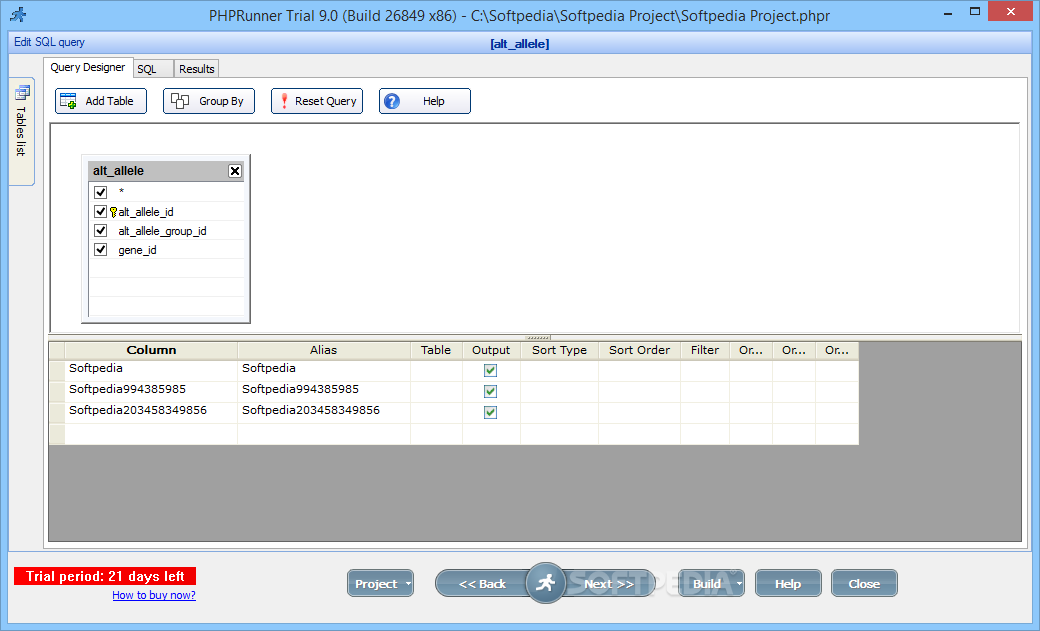The image size is (1040, 631).
Task: Click the Column header in the grid
Action: [x=151, y=350]
